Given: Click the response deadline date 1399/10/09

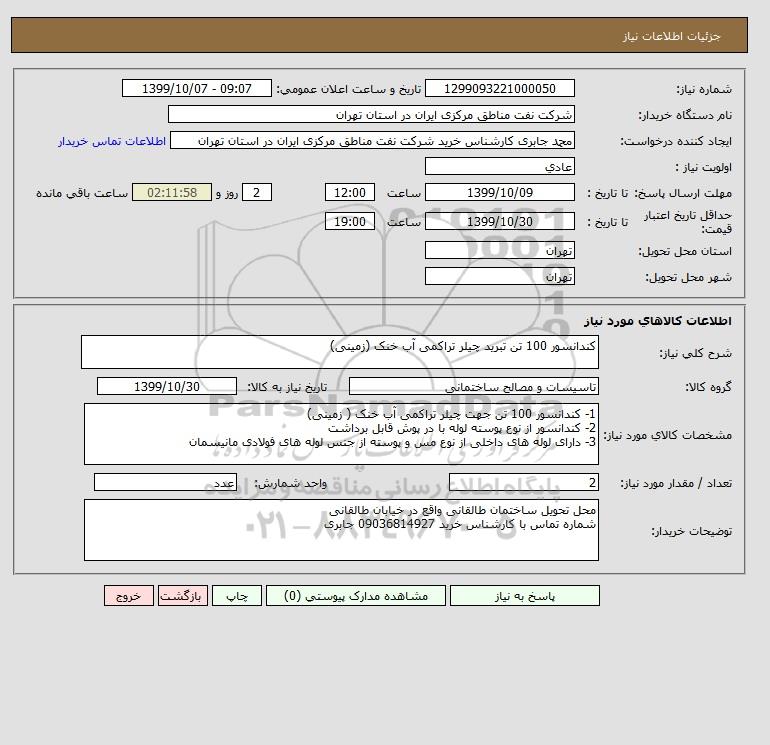Looking at the screenshot, I should click(x=499, y=193).
